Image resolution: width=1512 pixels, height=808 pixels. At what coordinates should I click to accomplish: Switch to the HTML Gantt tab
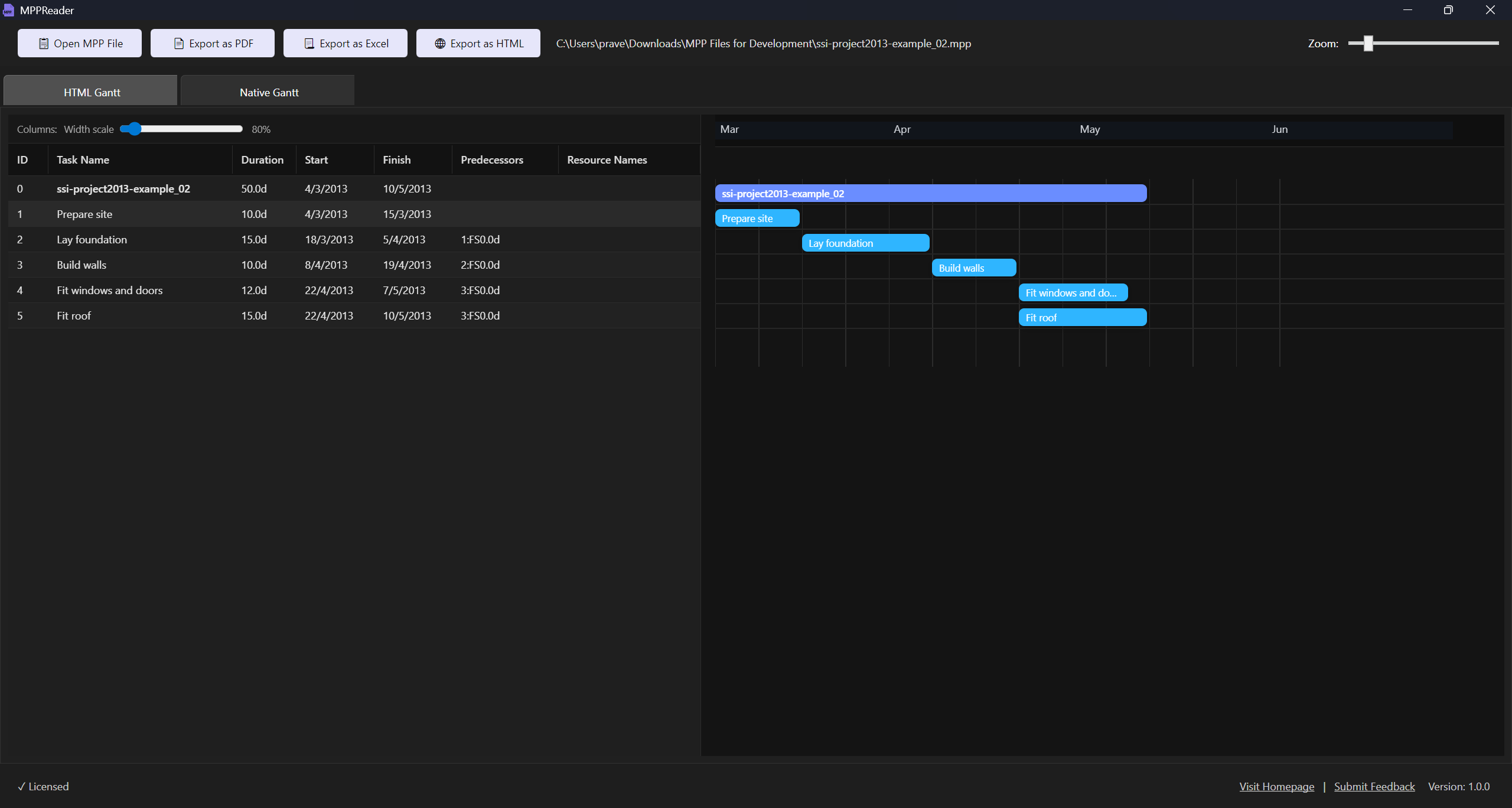pos(90,90)
